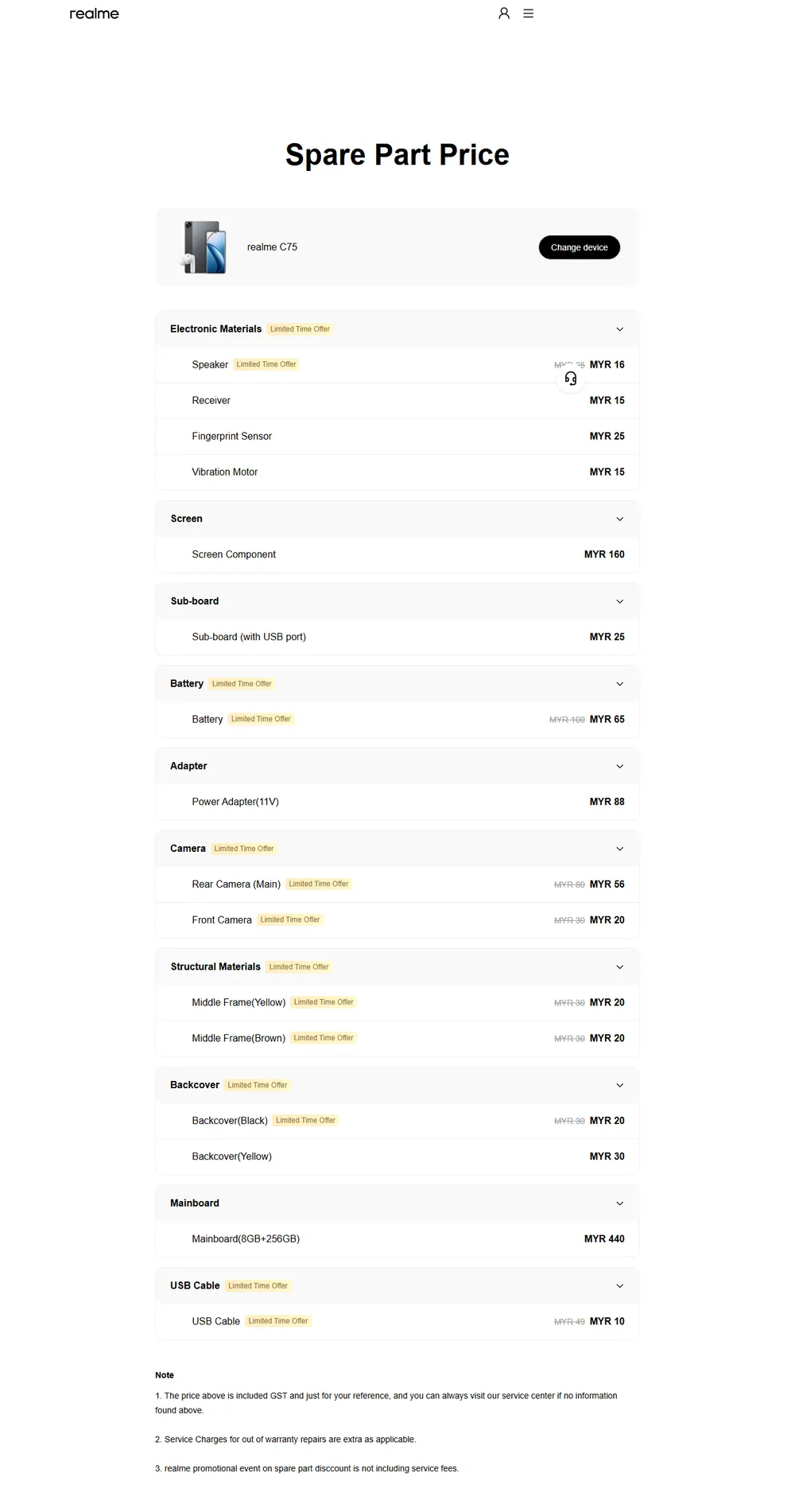795x1512 pixels.
Task: Collapse the Electronic Materials section
Action: pyautogui.click(x=620, y=329)
